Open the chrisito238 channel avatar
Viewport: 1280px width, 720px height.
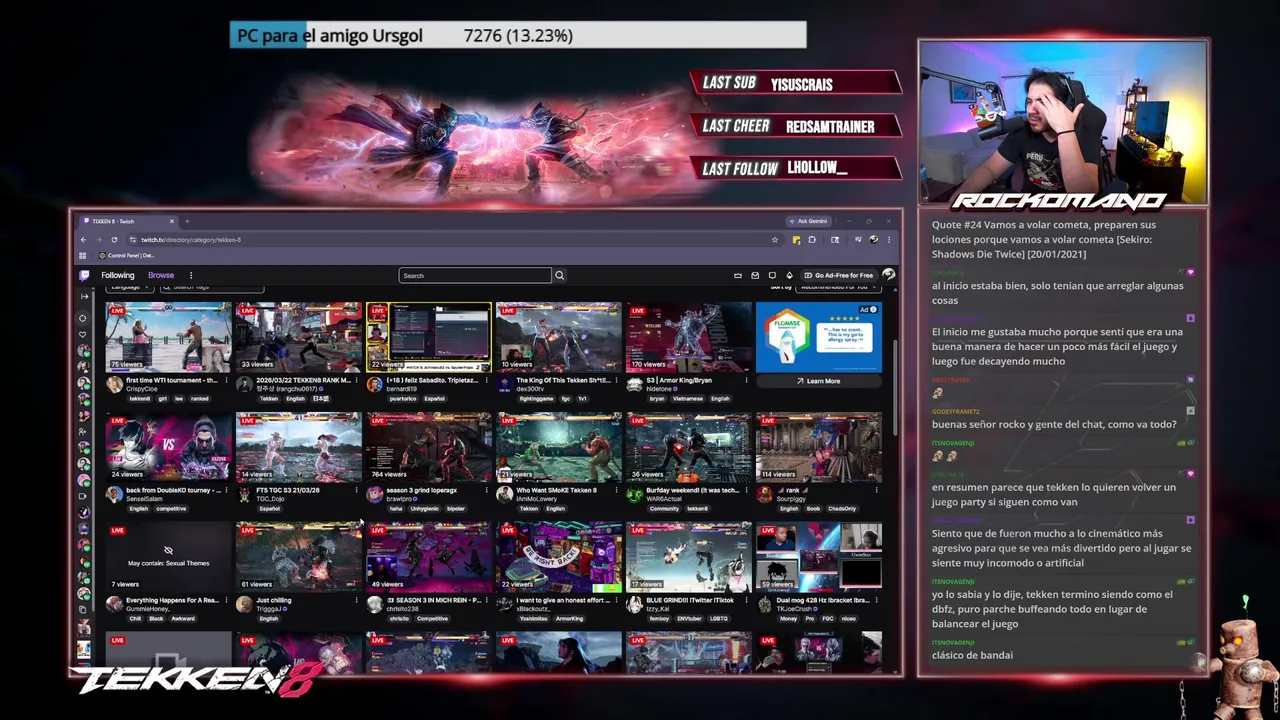374,604
